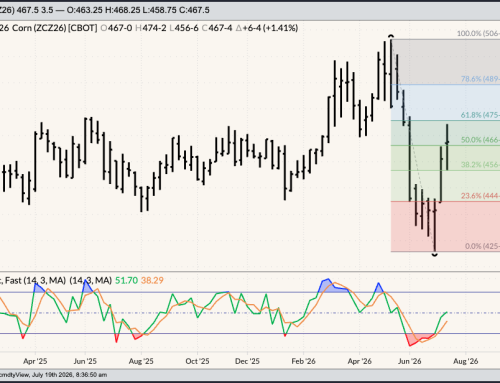This screenshot has height=383, width=500.
Task: Click the Dec '25 date axis label
Action: (x=247, y=361)
